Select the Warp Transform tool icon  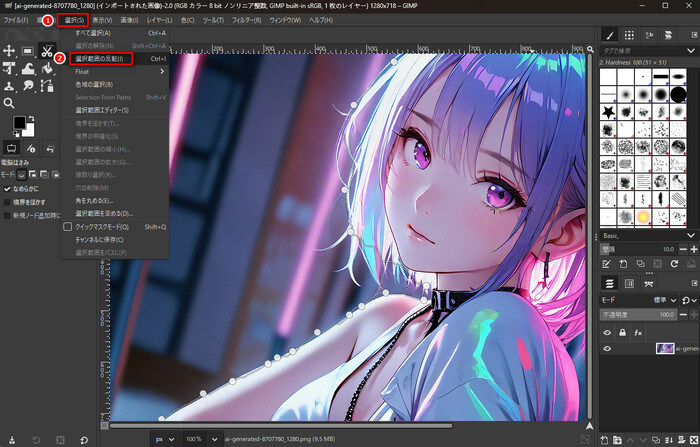point(28,68)
